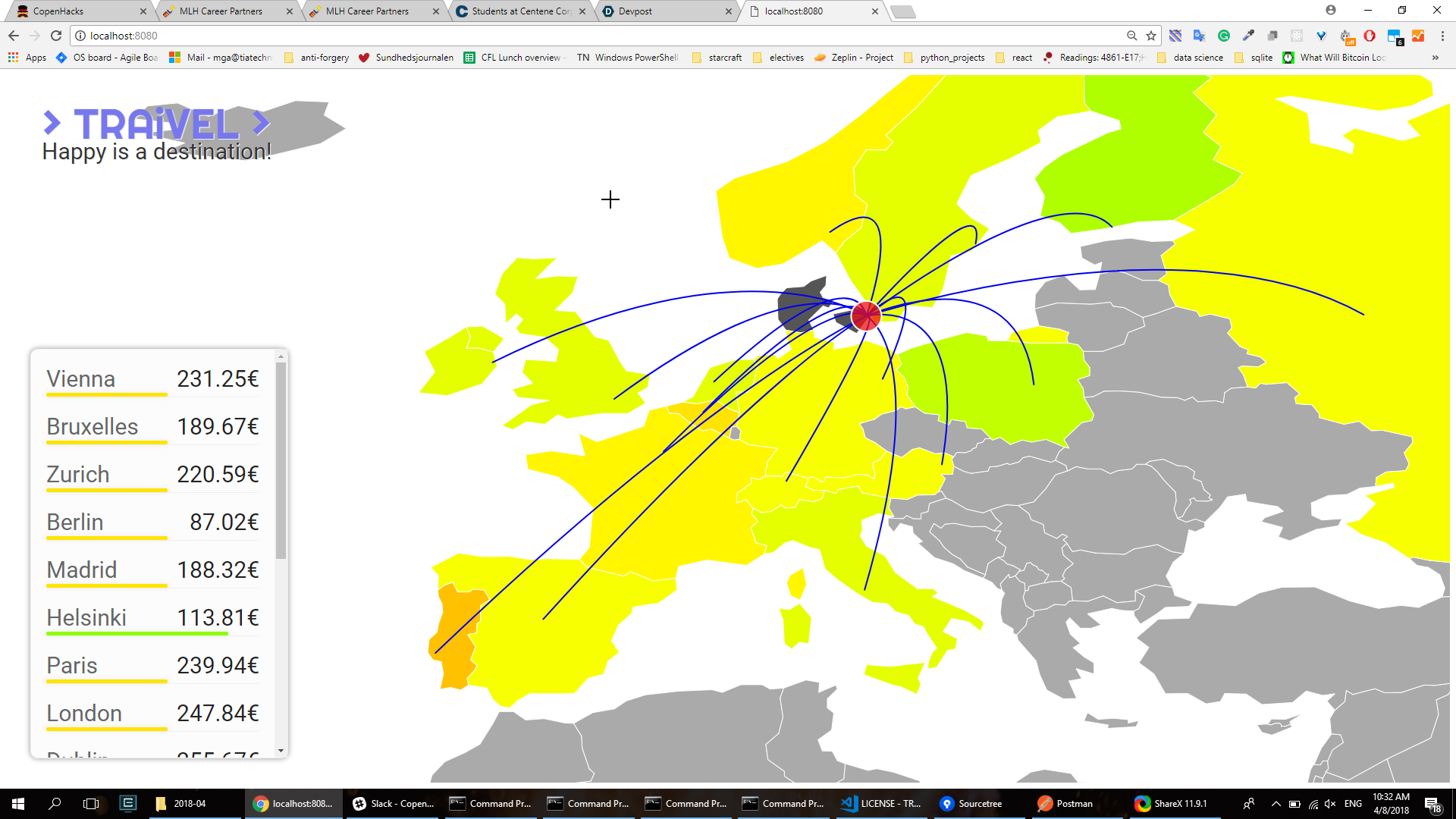Image resolution: width=1456 pixels, height=819 pixels.
Task: Open Postman from the taskbar
Action: coord(1065,804)
